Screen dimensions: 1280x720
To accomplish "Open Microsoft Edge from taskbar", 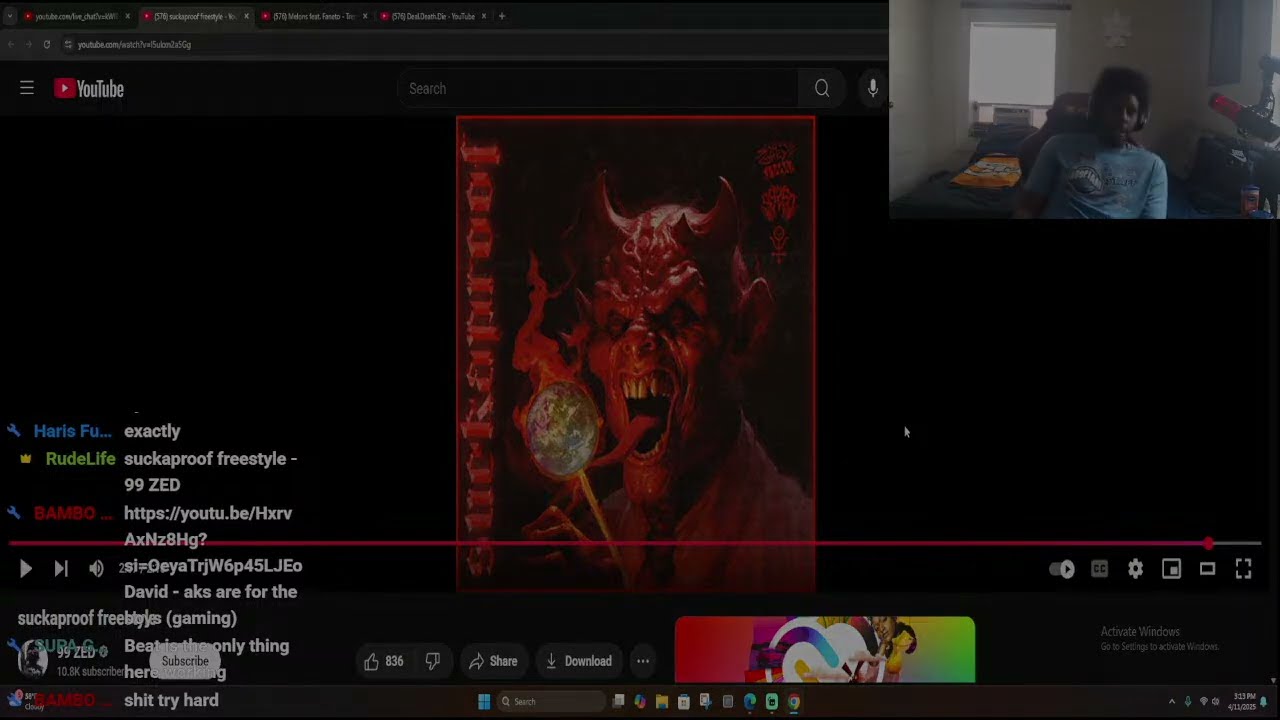I will click(750, 702).
